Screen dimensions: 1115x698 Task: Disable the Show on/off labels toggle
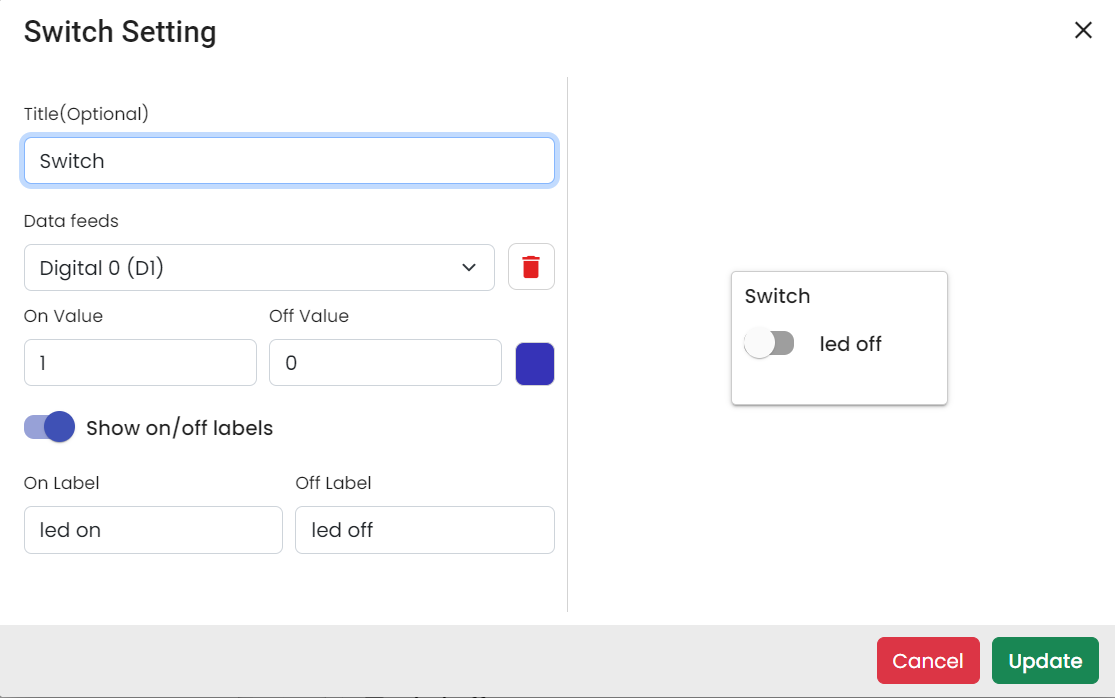point(50,428)
